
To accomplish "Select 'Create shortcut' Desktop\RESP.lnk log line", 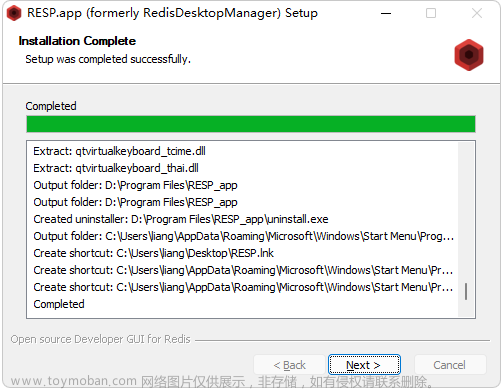I will point(153,253).
